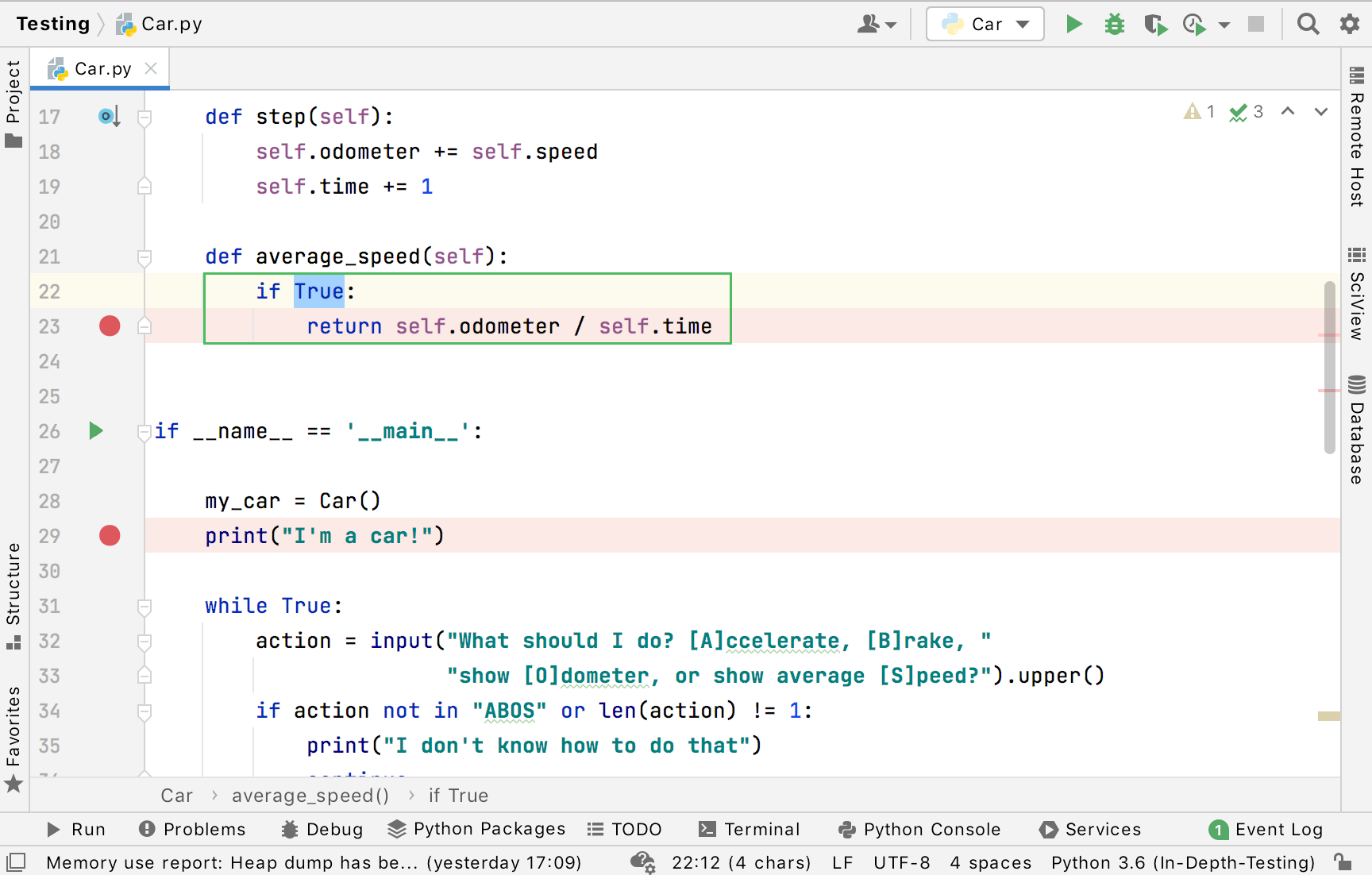Image resolution: width=1372 pixels, height=875 pixels.
Task: Expand the profiler run options arrow
Action: click(x=1224, y=25)
